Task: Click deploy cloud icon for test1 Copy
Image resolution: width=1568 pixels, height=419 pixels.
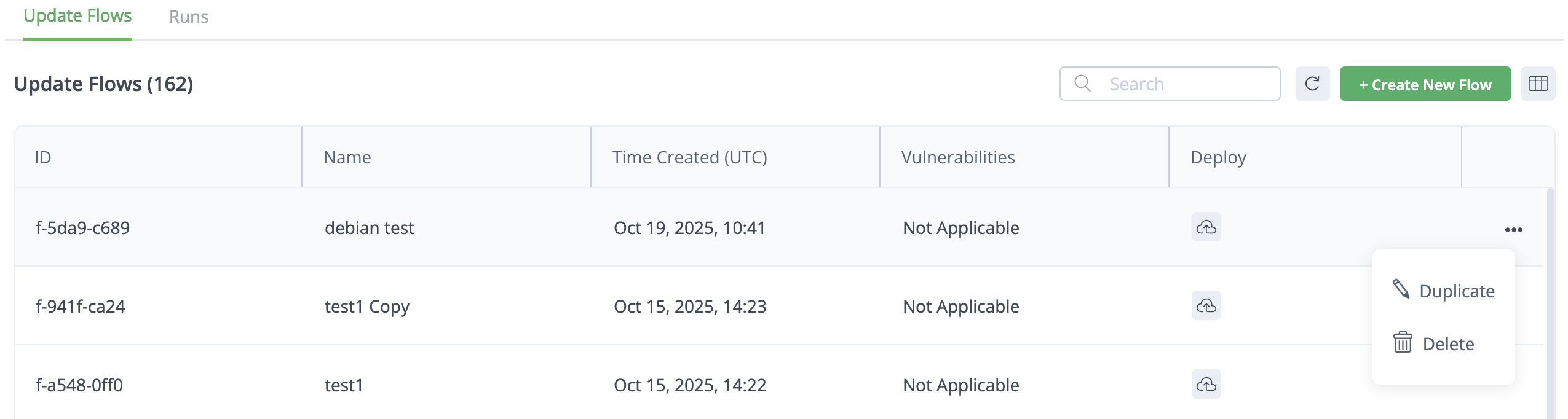Action: tap(1206, 306)
